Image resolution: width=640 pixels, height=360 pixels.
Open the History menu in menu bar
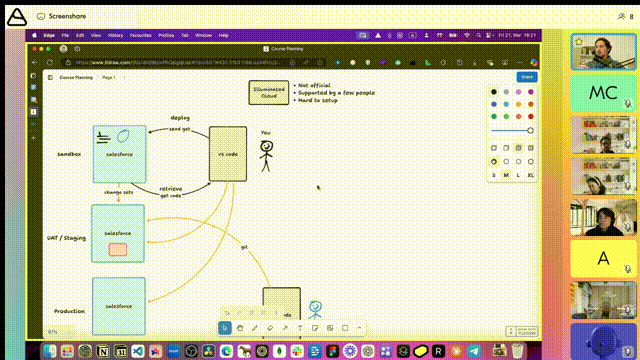116,36
